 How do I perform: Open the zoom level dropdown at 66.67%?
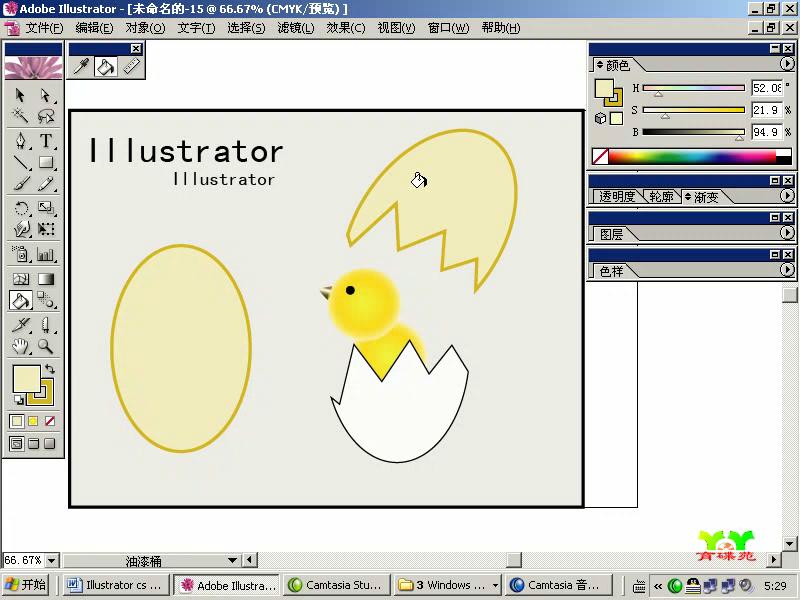click(52, 560)
